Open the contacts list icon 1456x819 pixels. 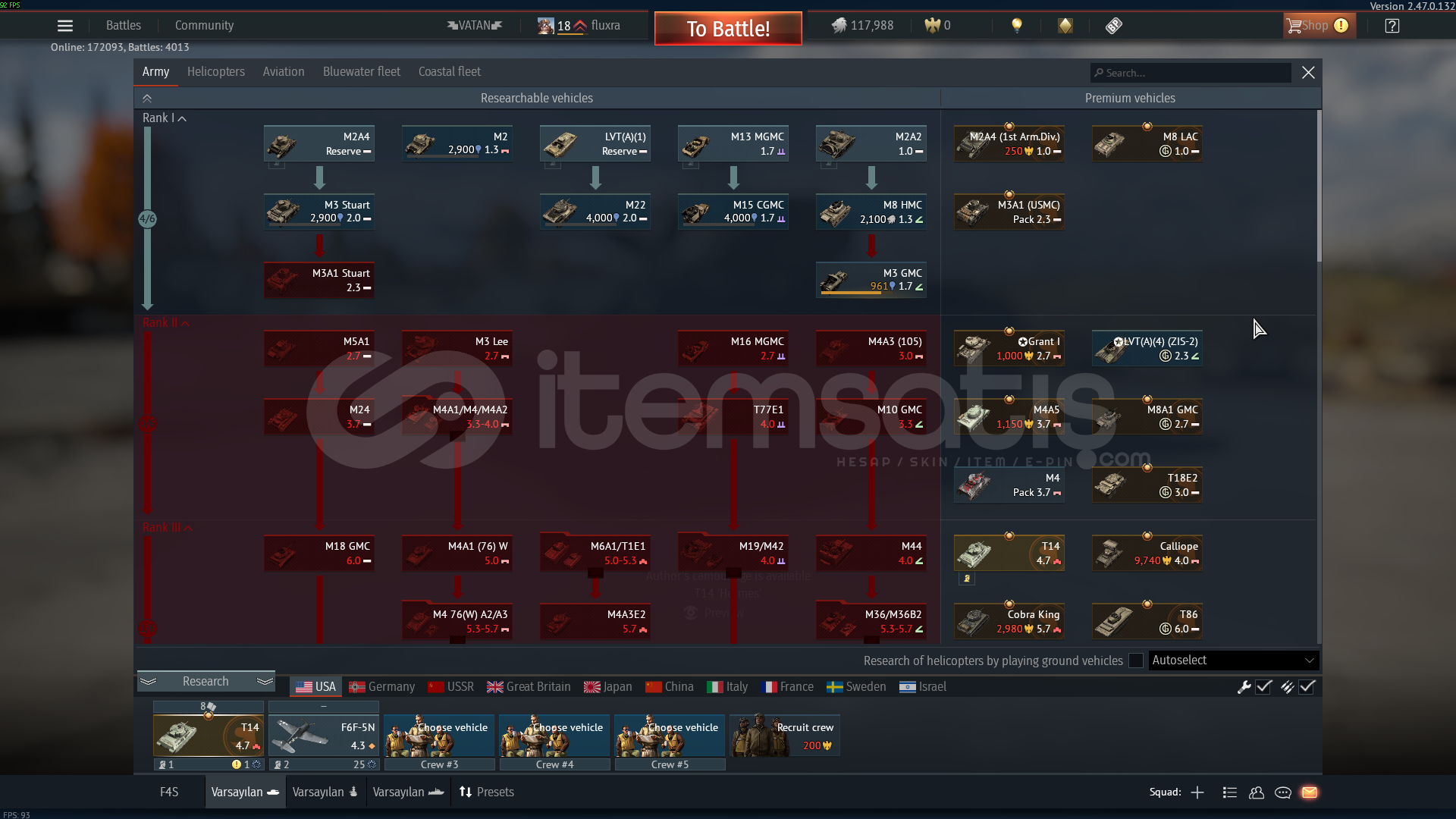pos(1230,792)
